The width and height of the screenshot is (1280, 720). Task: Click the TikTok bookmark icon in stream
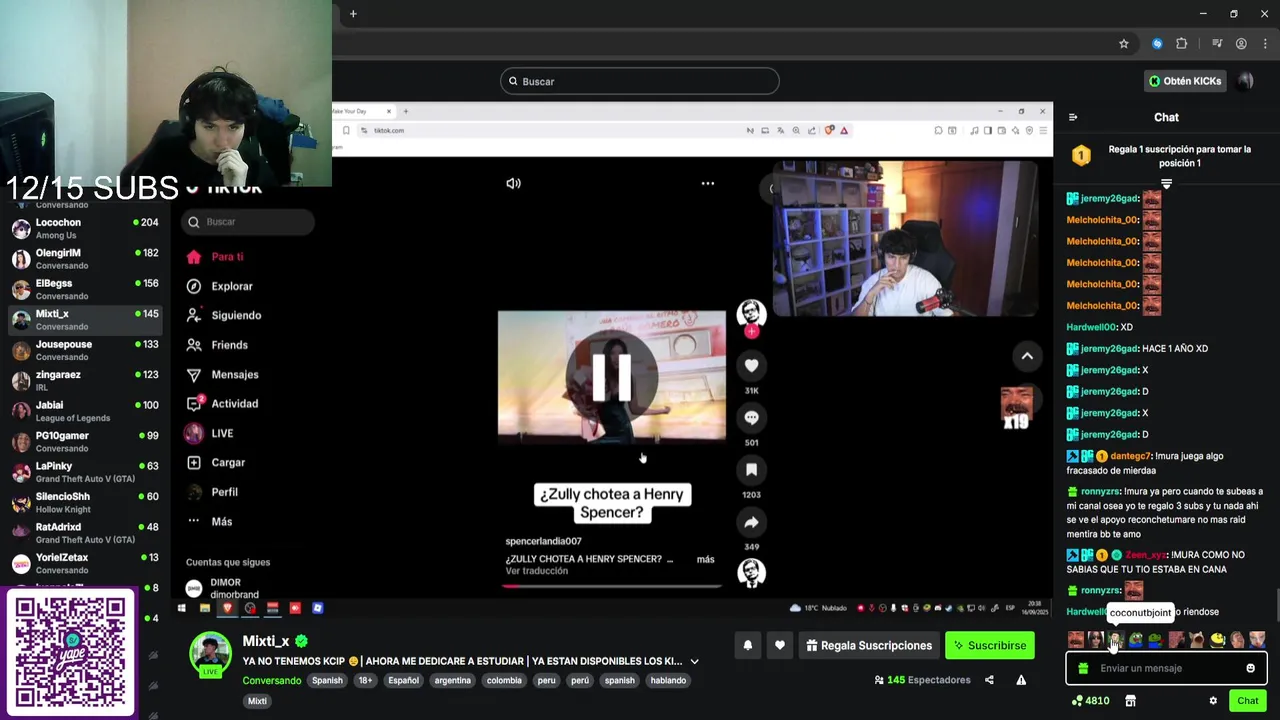tap(751, 470)
